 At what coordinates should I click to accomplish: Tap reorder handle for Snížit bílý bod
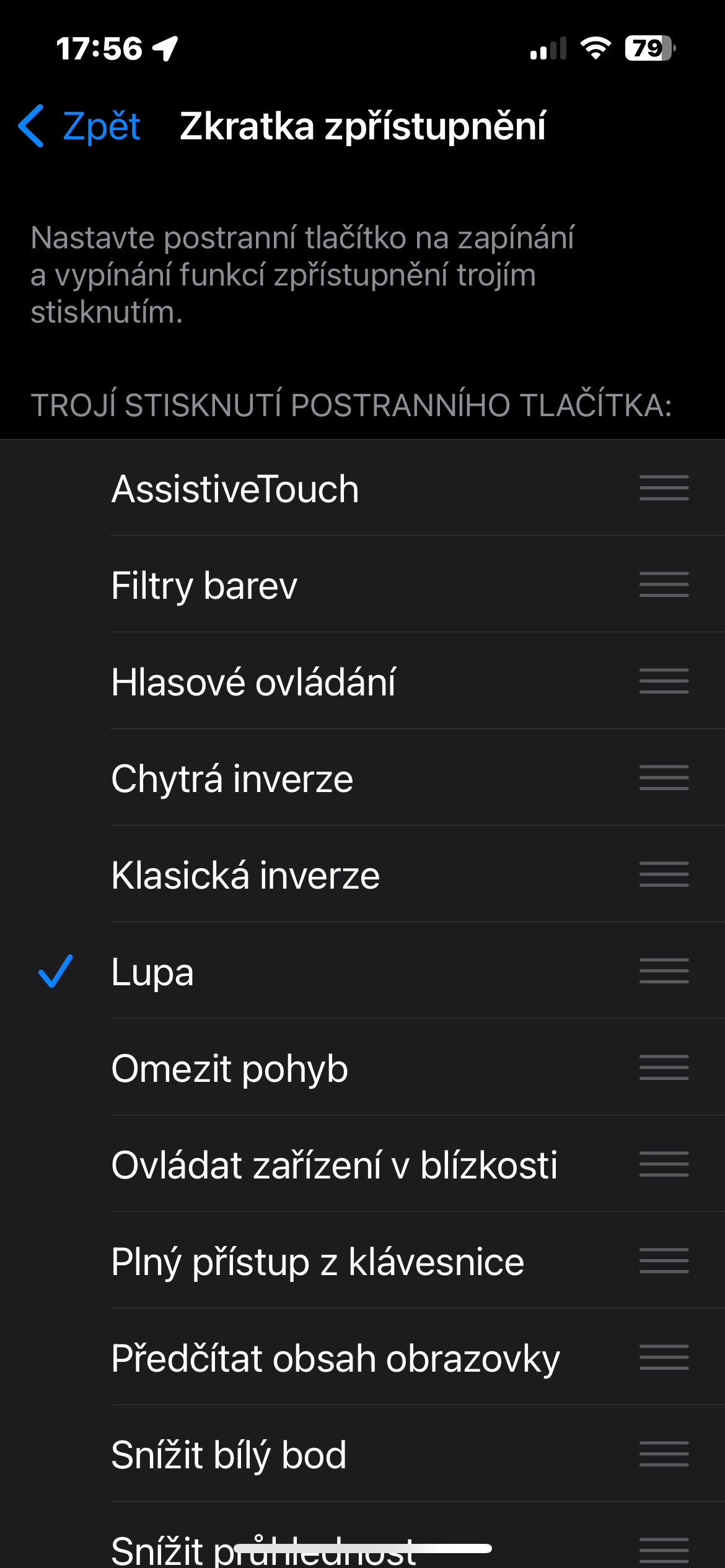click(x=664, y=1454)
